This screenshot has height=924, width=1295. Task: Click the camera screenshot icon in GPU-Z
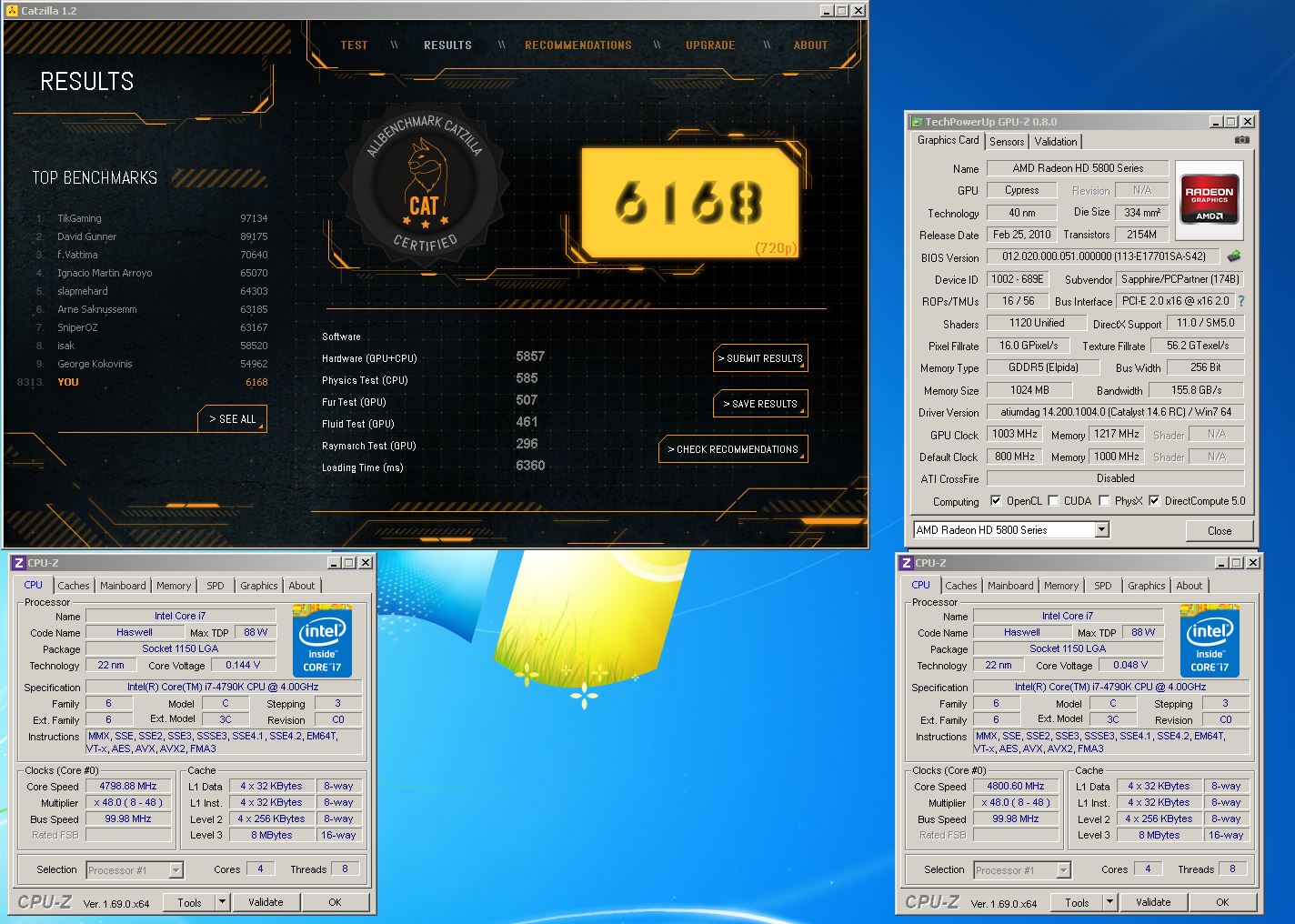pyautogui.click(x=1242, y=140)
